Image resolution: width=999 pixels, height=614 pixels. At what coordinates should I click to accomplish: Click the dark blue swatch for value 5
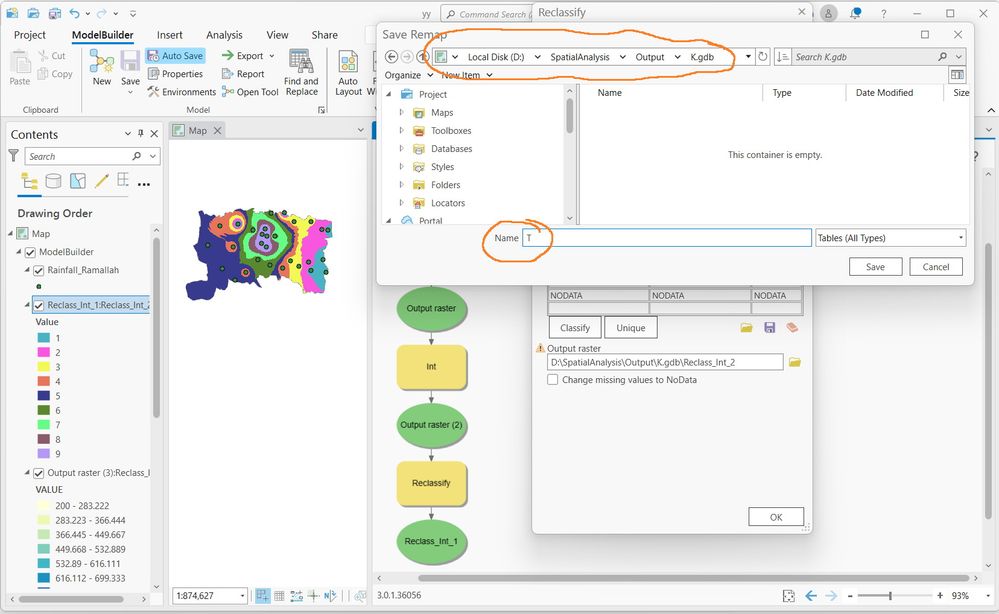point(43,396)
